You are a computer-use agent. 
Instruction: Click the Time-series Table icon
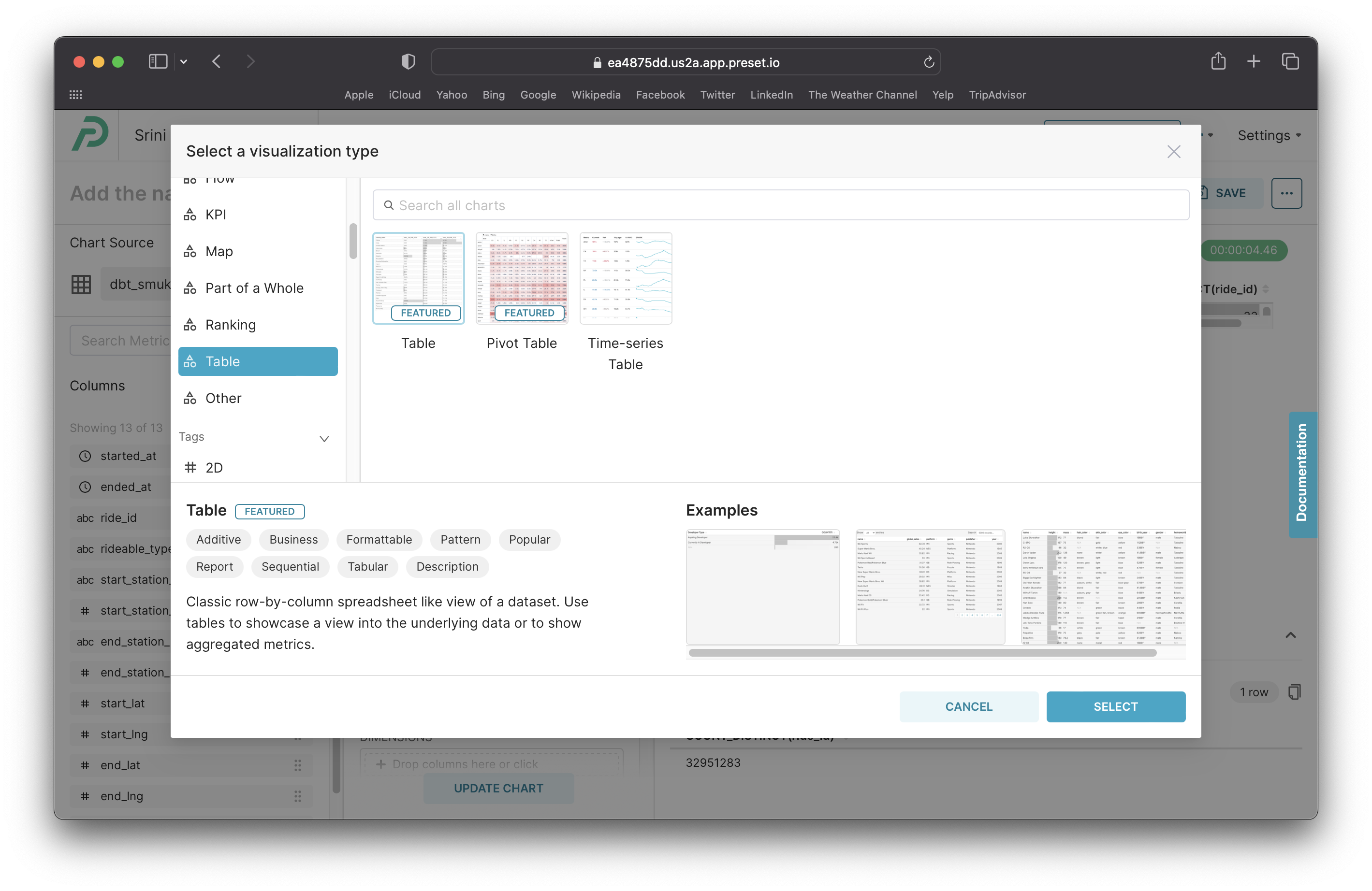coord(625,277)
